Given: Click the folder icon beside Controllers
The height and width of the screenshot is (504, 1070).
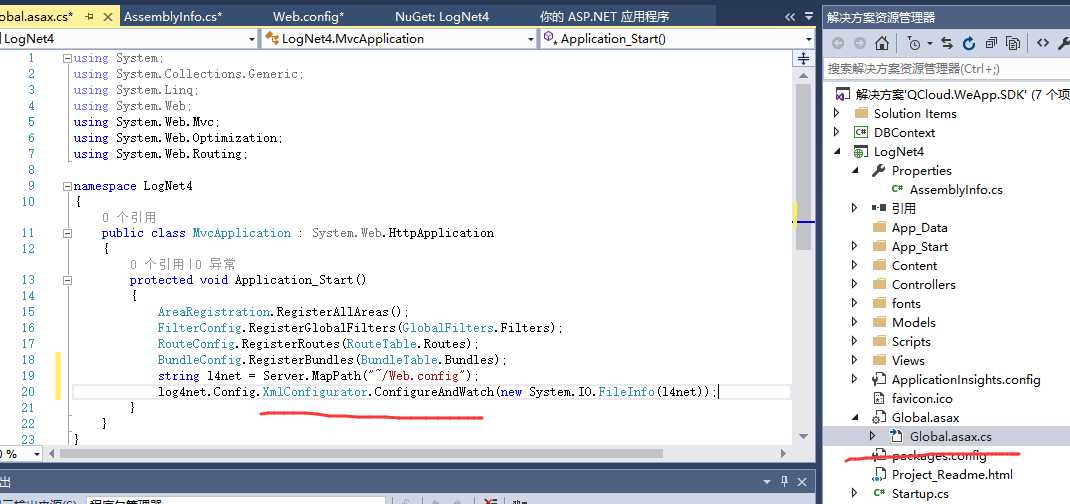Looking at the screenshot, I should (x=879, y=284).
